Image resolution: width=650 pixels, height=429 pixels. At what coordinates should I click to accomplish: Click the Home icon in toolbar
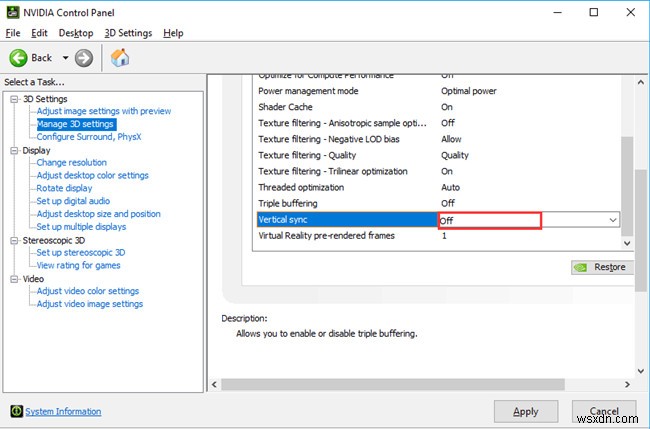pyautogui.click(x=120, y=58)
